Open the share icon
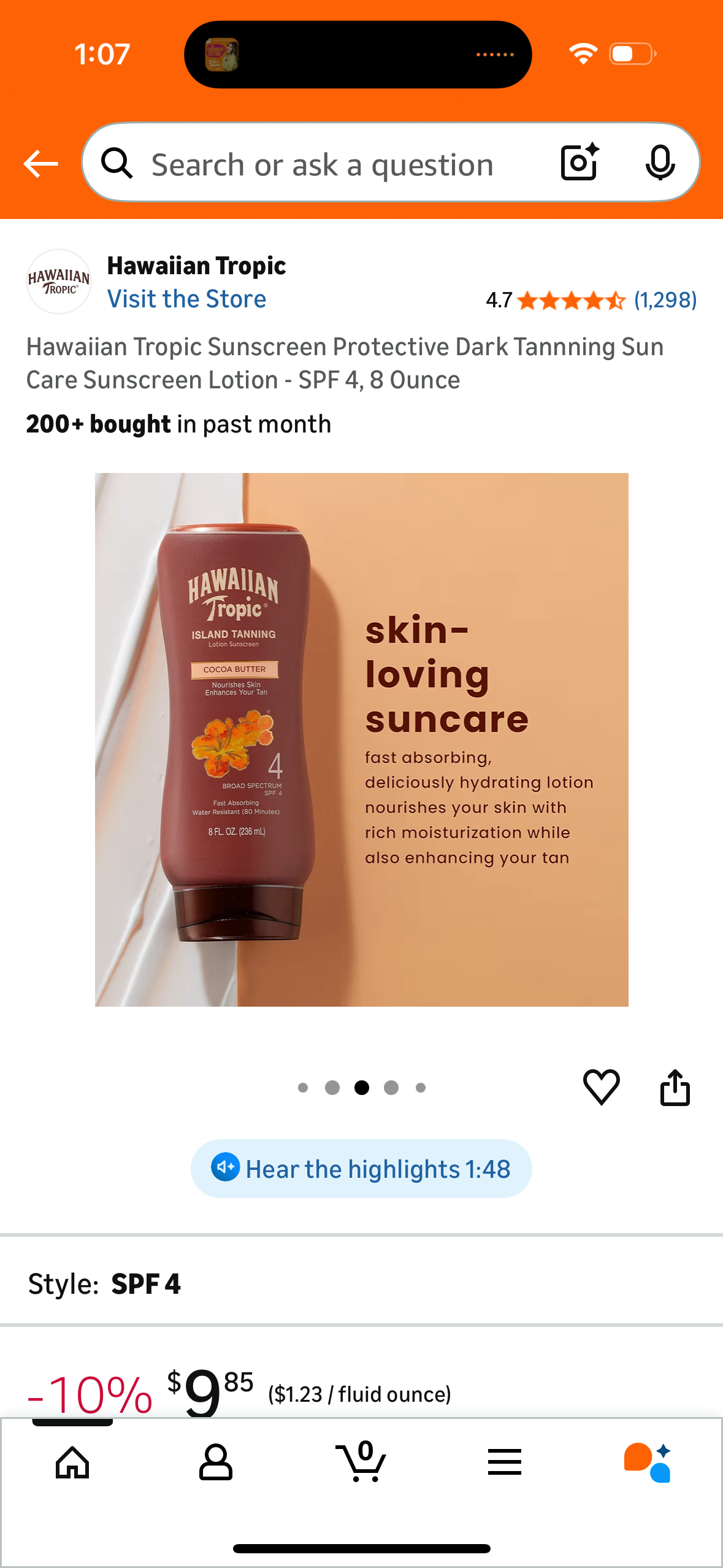The width and height of the screenshot is (723, 1568). tap(675, 1087)
